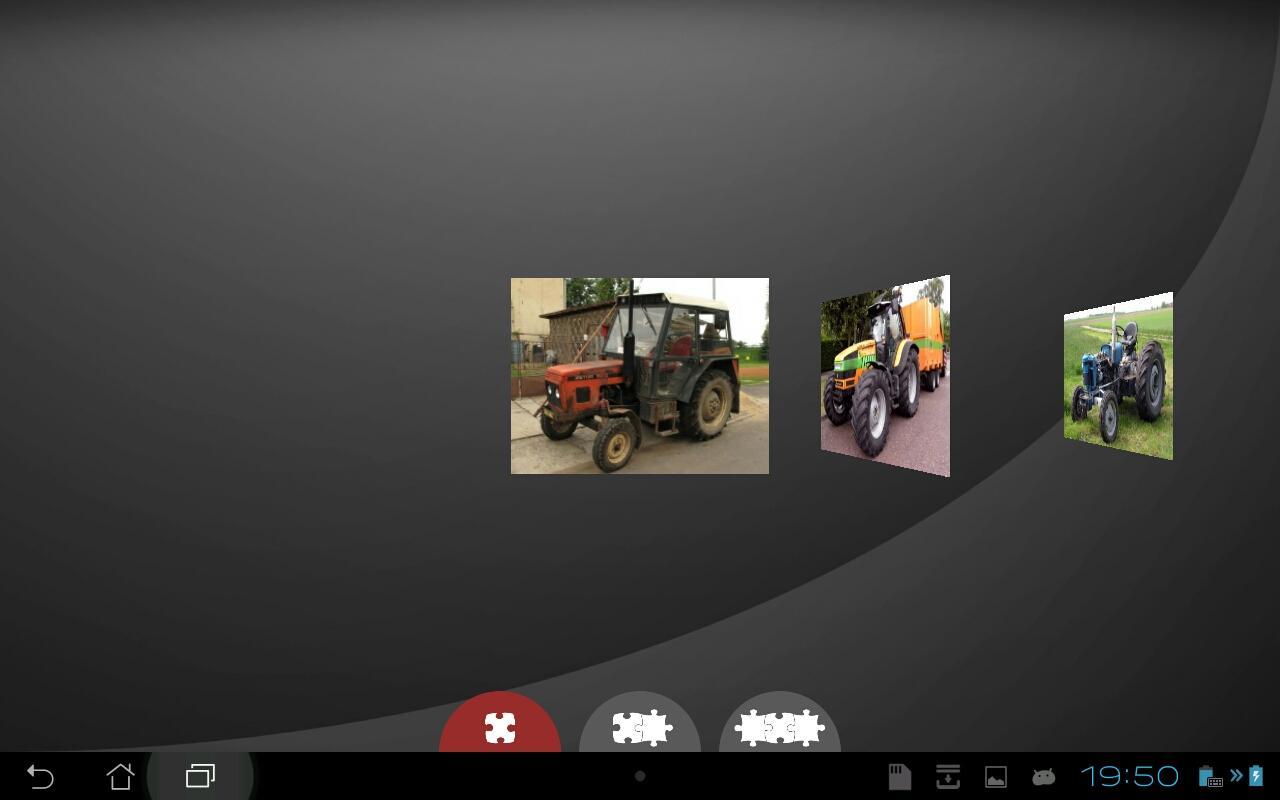Select the three-piece puzzle difficulty icon
1280x800 pixels.
[778, 727]
